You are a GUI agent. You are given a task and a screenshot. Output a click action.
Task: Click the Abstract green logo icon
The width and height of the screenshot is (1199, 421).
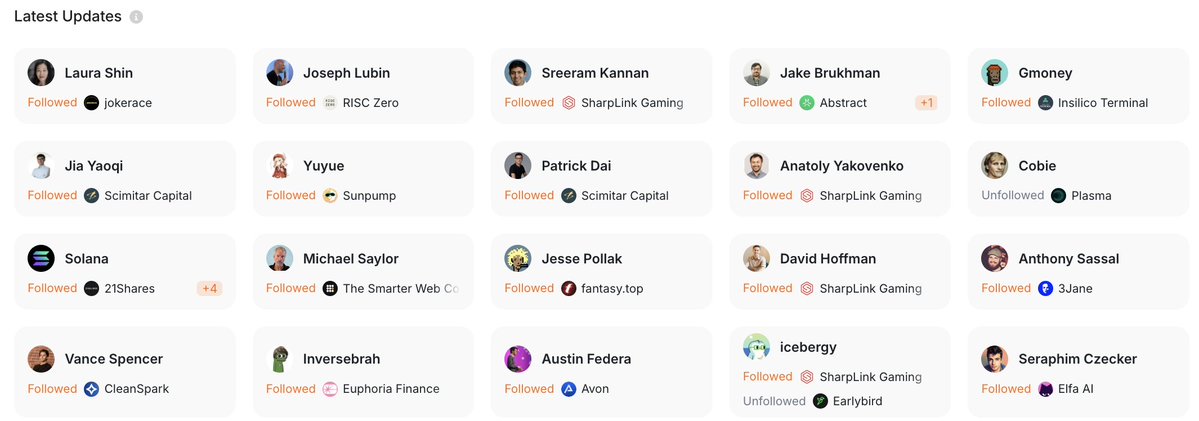pyautogui.click(x=807, y=102)
